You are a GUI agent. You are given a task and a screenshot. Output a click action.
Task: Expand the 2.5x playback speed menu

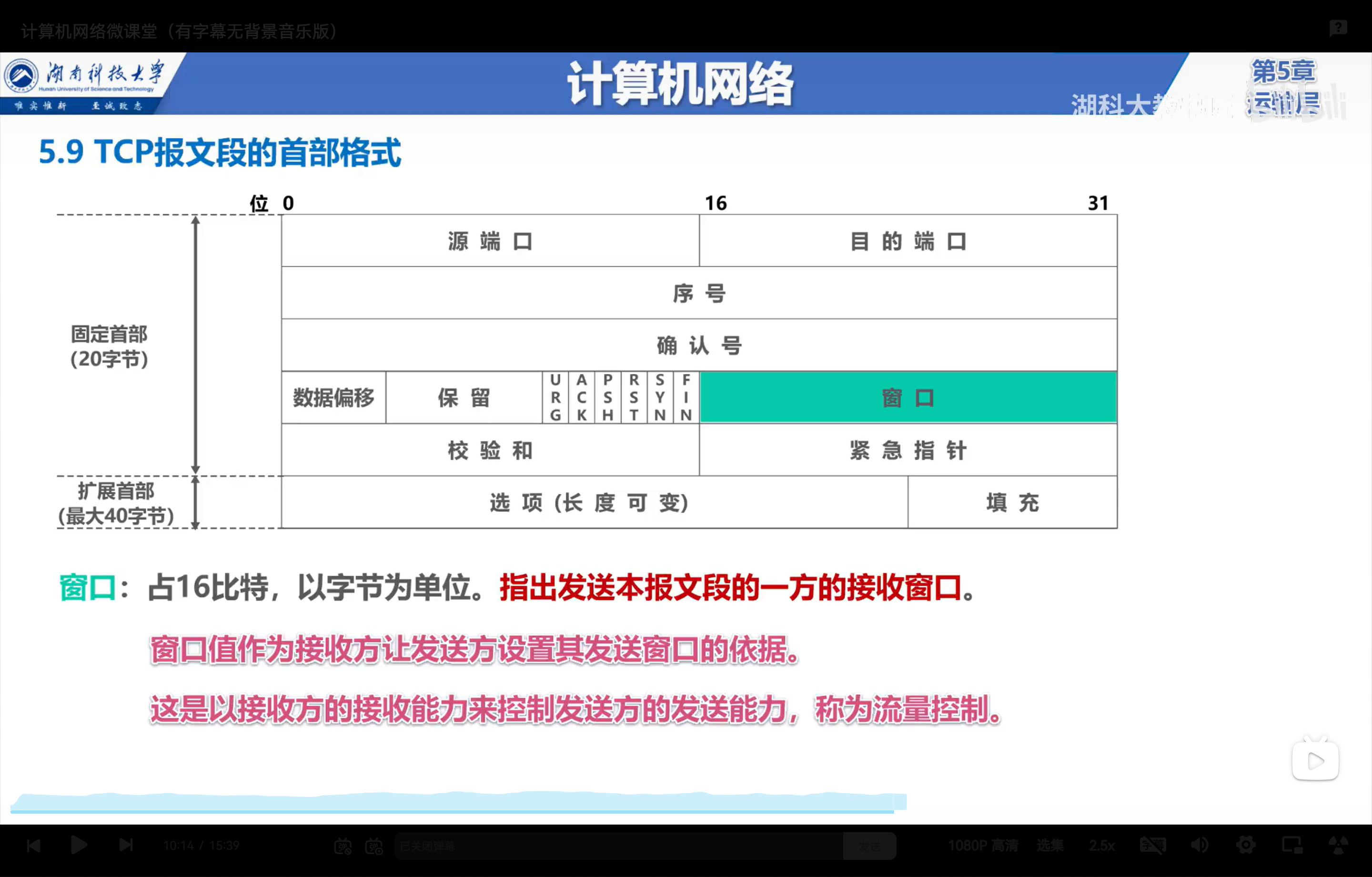(1101, 845)
